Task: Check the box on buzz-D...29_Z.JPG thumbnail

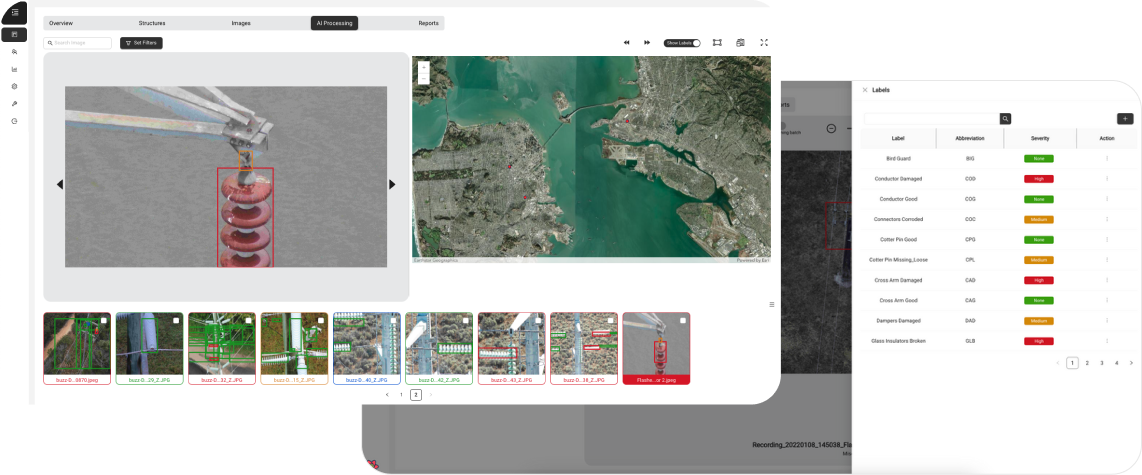Action: tap(176, 320)
